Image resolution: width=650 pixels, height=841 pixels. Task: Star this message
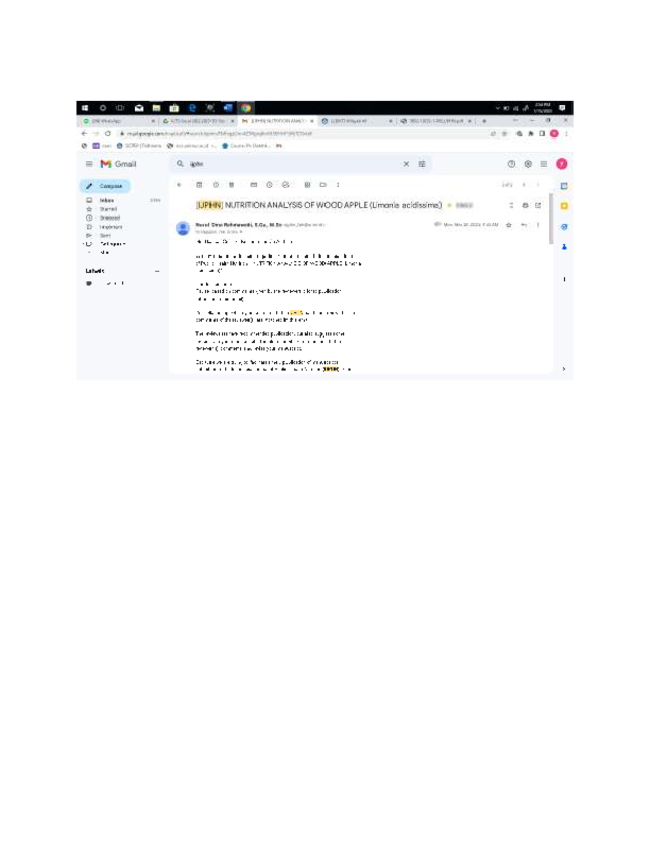point(508,225)
